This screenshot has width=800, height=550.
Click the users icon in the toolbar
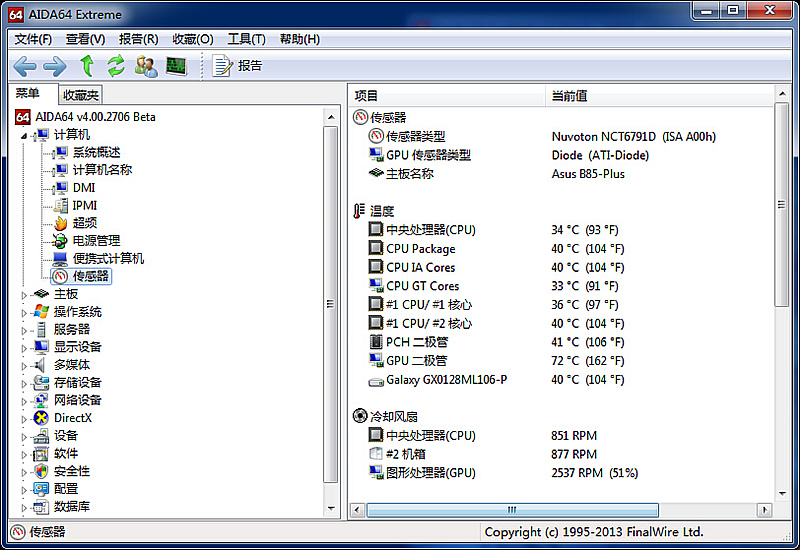[146, 66]
